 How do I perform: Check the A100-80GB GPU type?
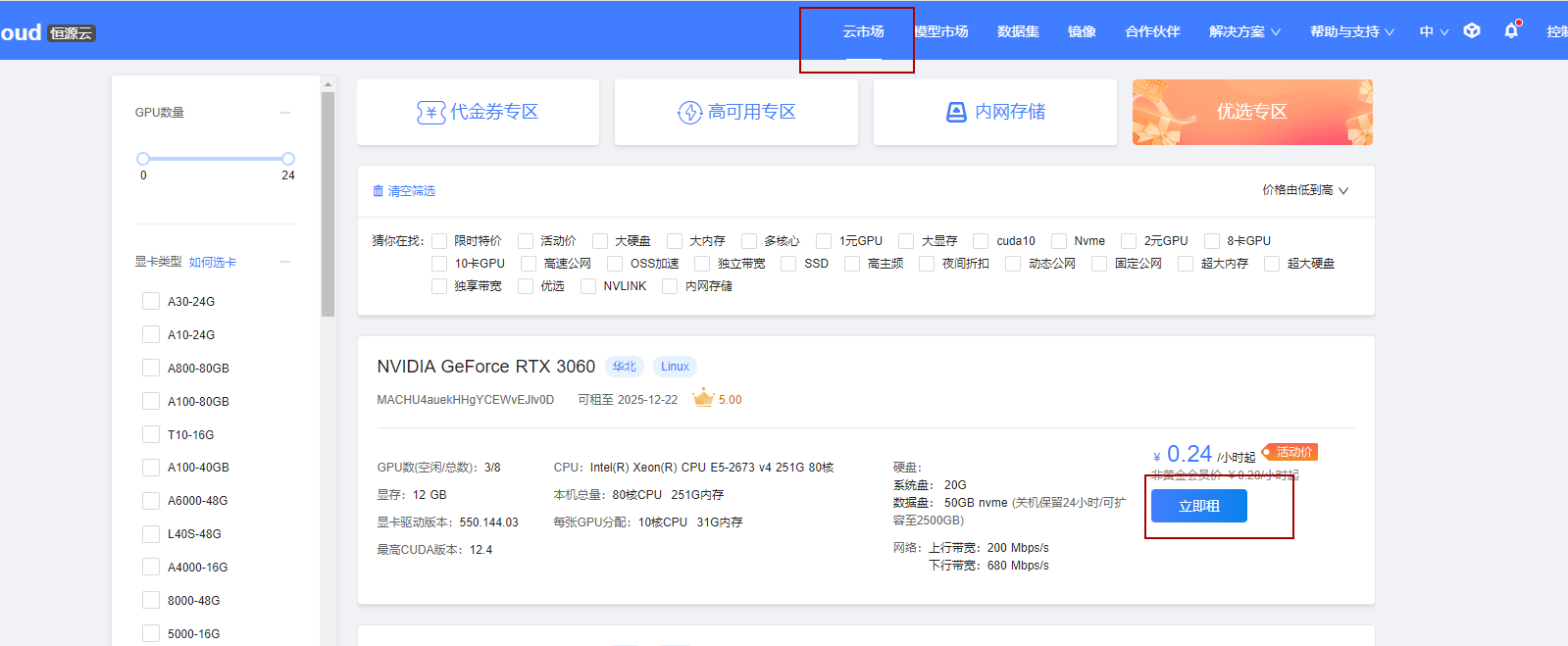tap(151, 401)
